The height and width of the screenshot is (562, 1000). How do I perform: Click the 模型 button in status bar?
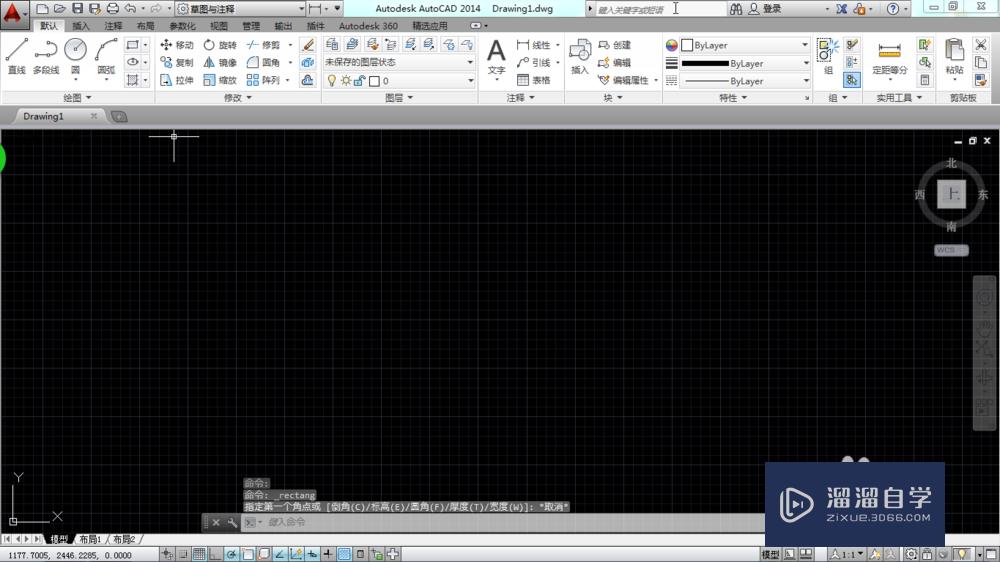point(770,554)
